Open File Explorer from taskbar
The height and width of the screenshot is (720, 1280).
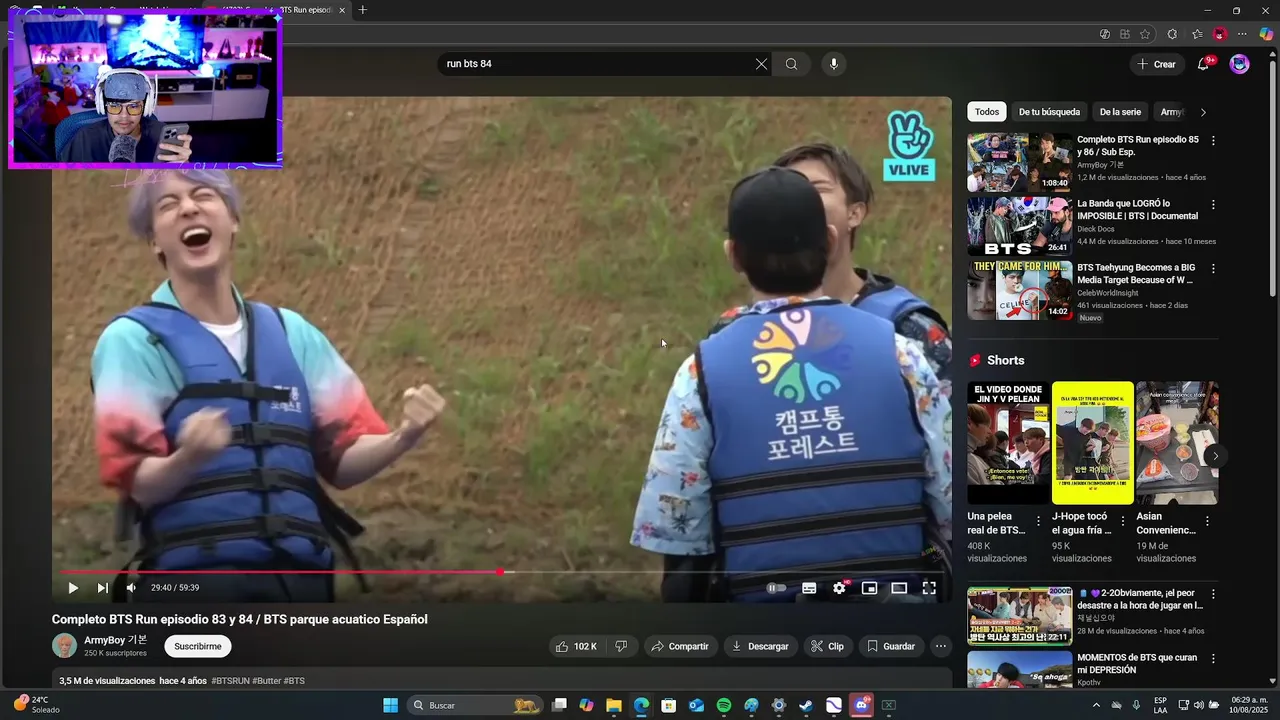pyautogui.click(x=614, y=706)
